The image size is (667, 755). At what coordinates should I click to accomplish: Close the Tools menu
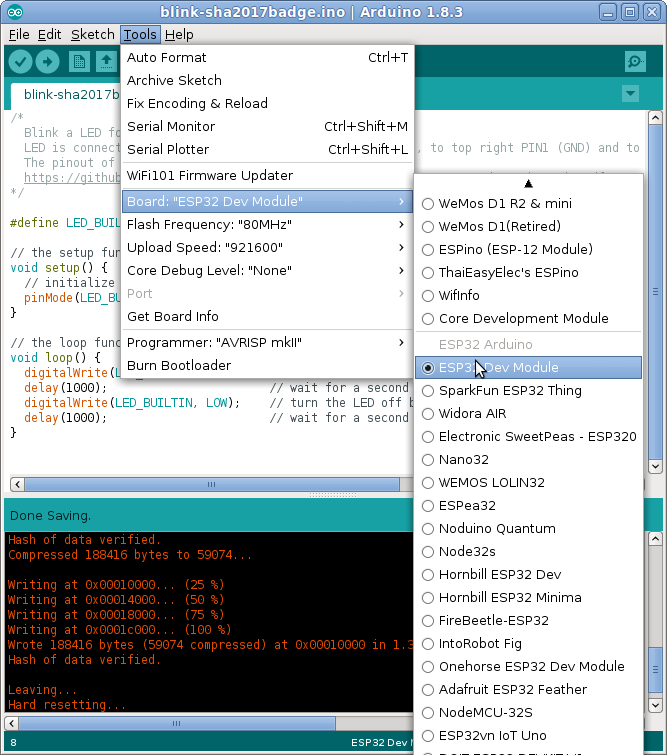point(140,35)
